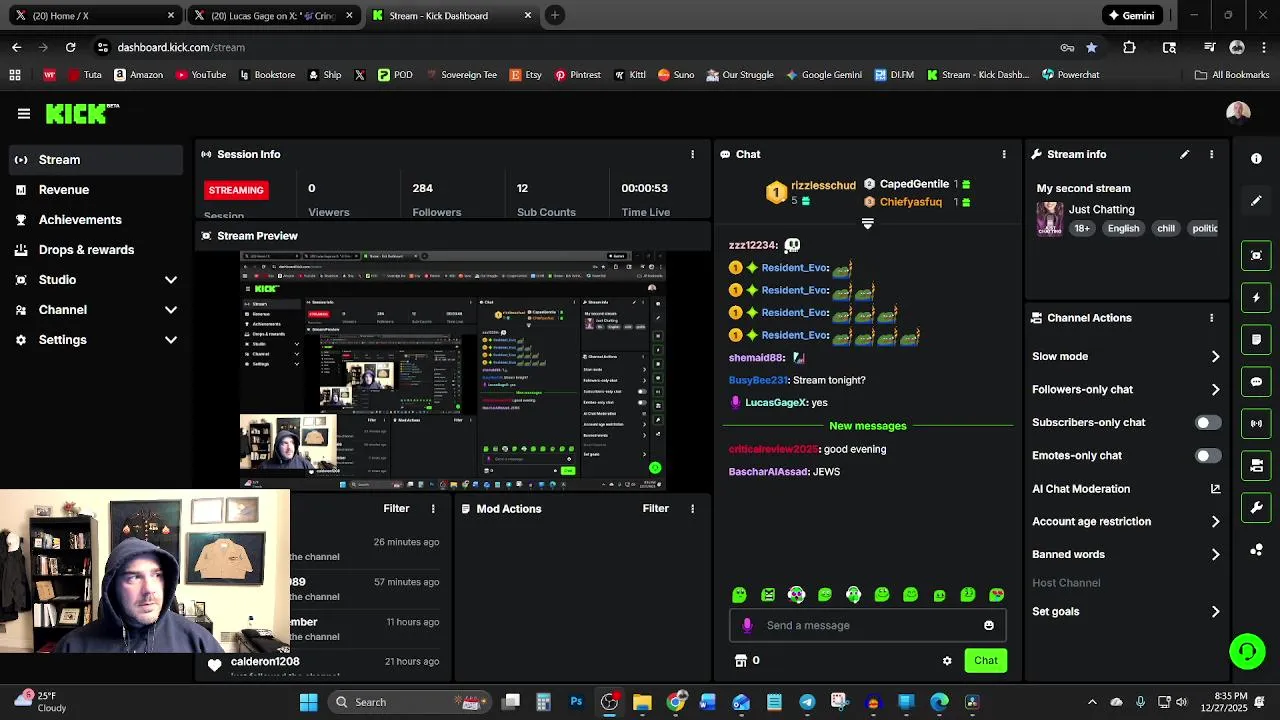Click the notes widget icon in rail
This screenshot has width=1280, height=720.
[x=1256, y=339]
